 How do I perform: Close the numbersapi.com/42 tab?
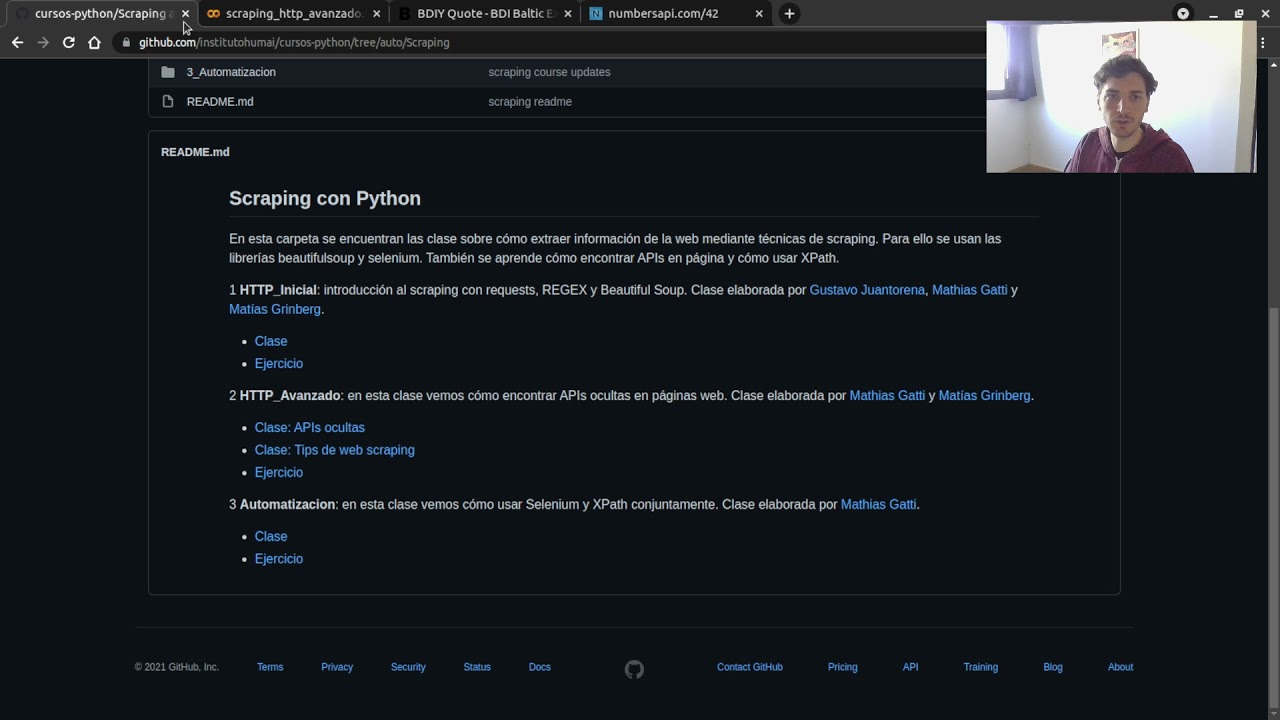[x=759, y=14]
